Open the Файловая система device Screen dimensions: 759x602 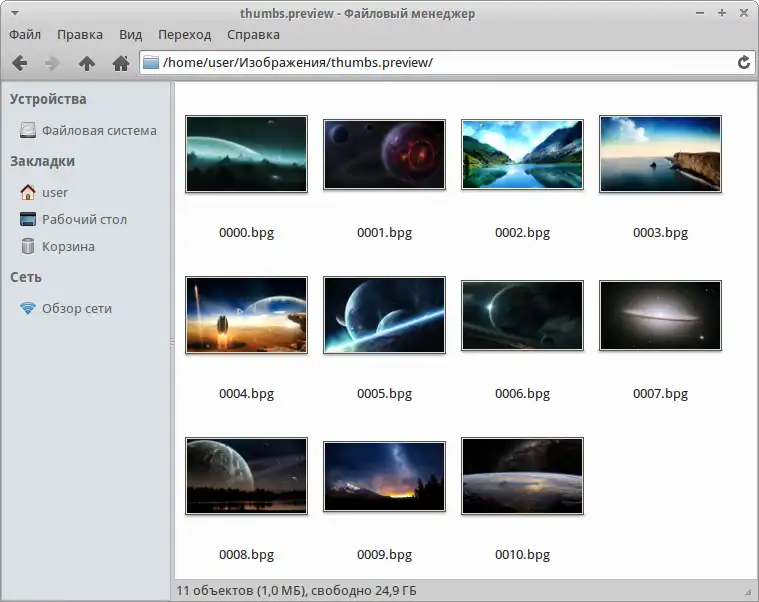pos(88,131)
